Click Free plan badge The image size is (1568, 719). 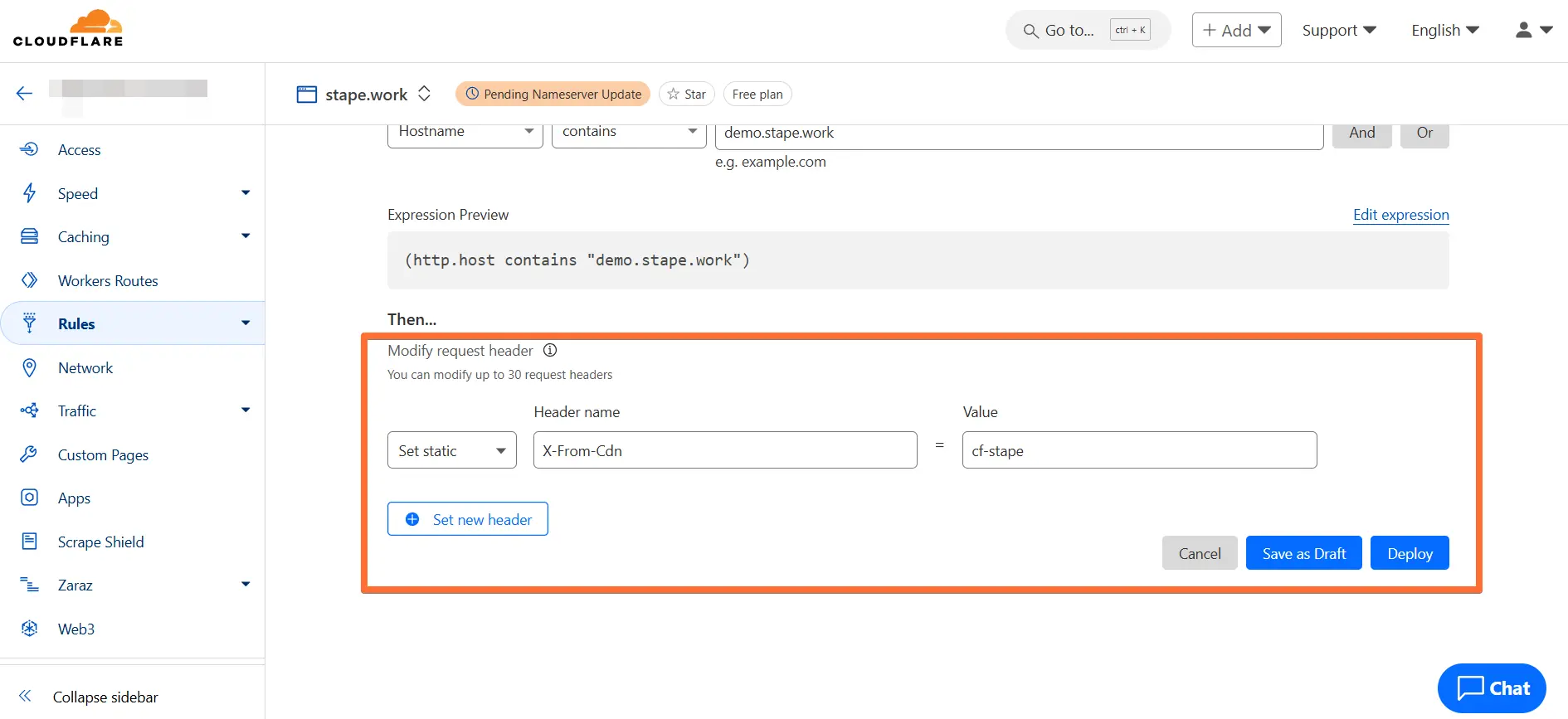coord(757,94)
